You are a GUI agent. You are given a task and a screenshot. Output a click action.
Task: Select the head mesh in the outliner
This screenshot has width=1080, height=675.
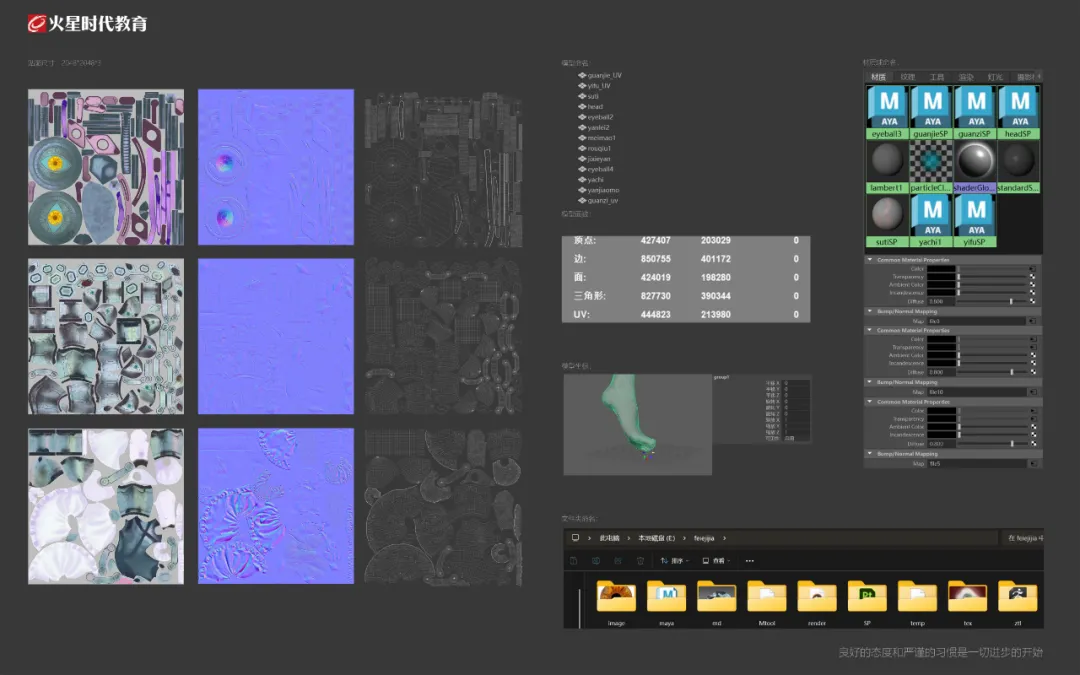595,107
